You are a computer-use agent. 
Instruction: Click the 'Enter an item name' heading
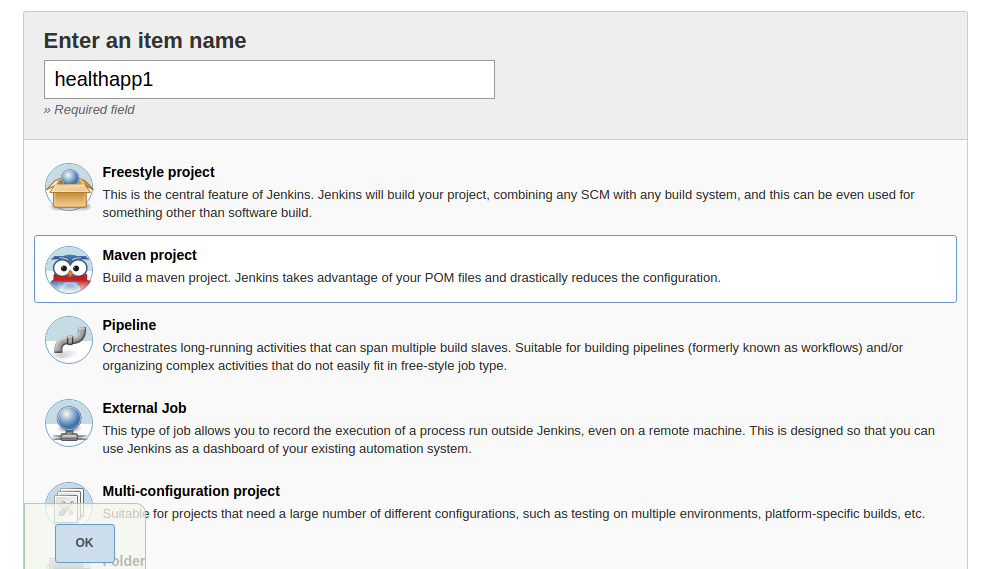coord(145,40)
